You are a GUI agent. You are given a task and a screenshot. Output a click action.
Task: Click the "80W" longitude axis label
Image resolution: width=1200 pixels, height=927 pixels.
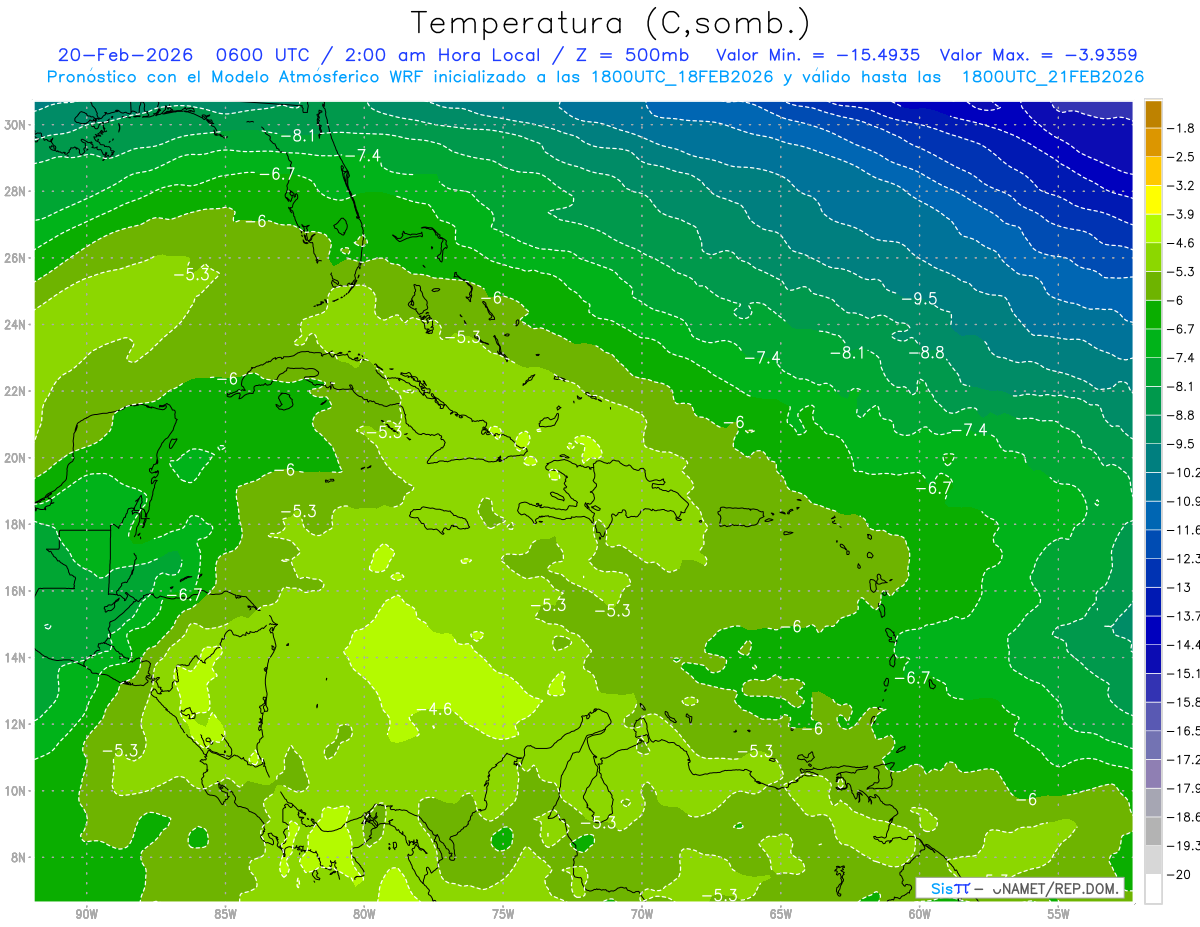[x=364, y=914]
